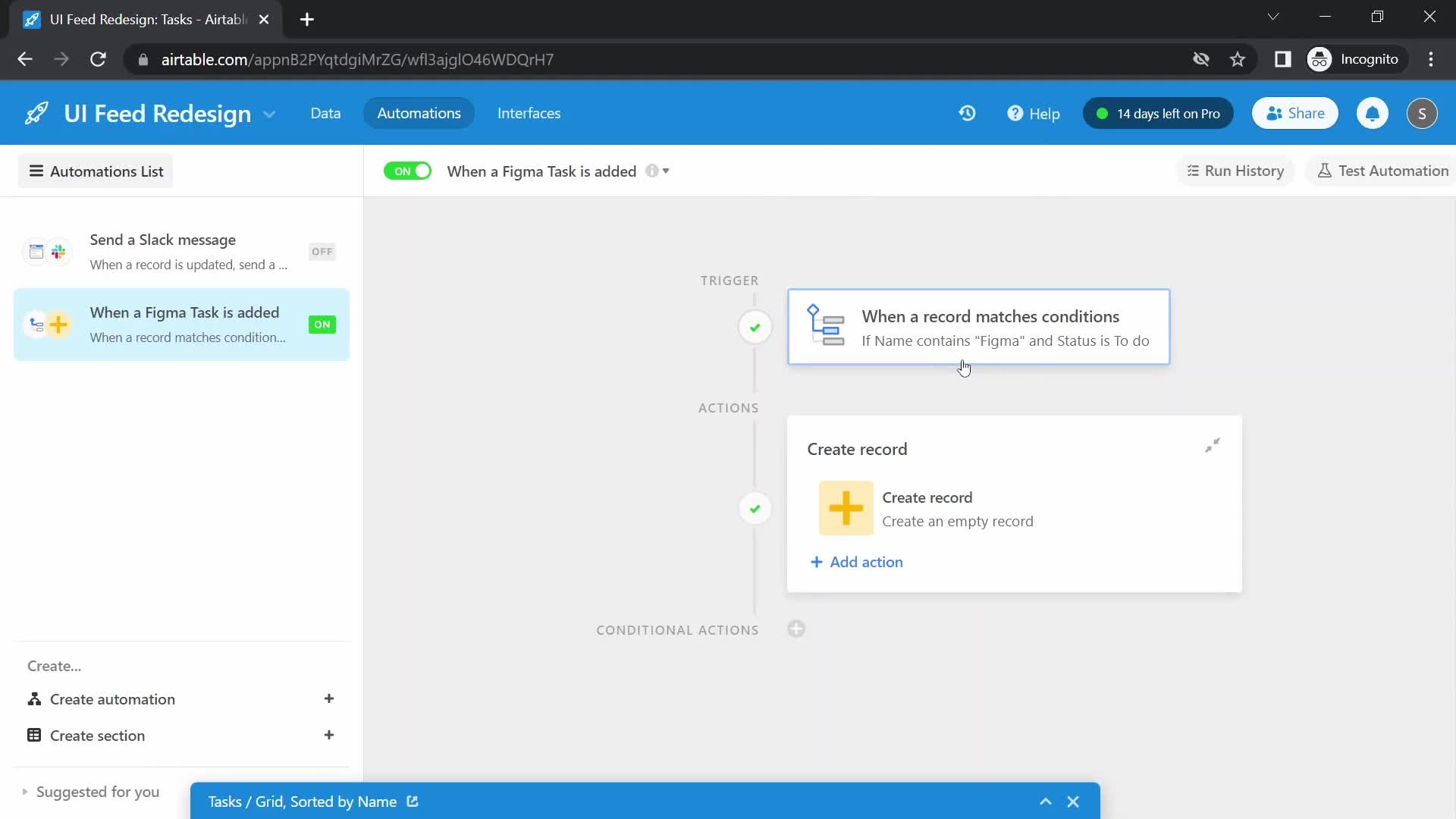The image size is (1456, 819).
Task: Click the rocket/Airtable app icon
Action: coord(36,112)
